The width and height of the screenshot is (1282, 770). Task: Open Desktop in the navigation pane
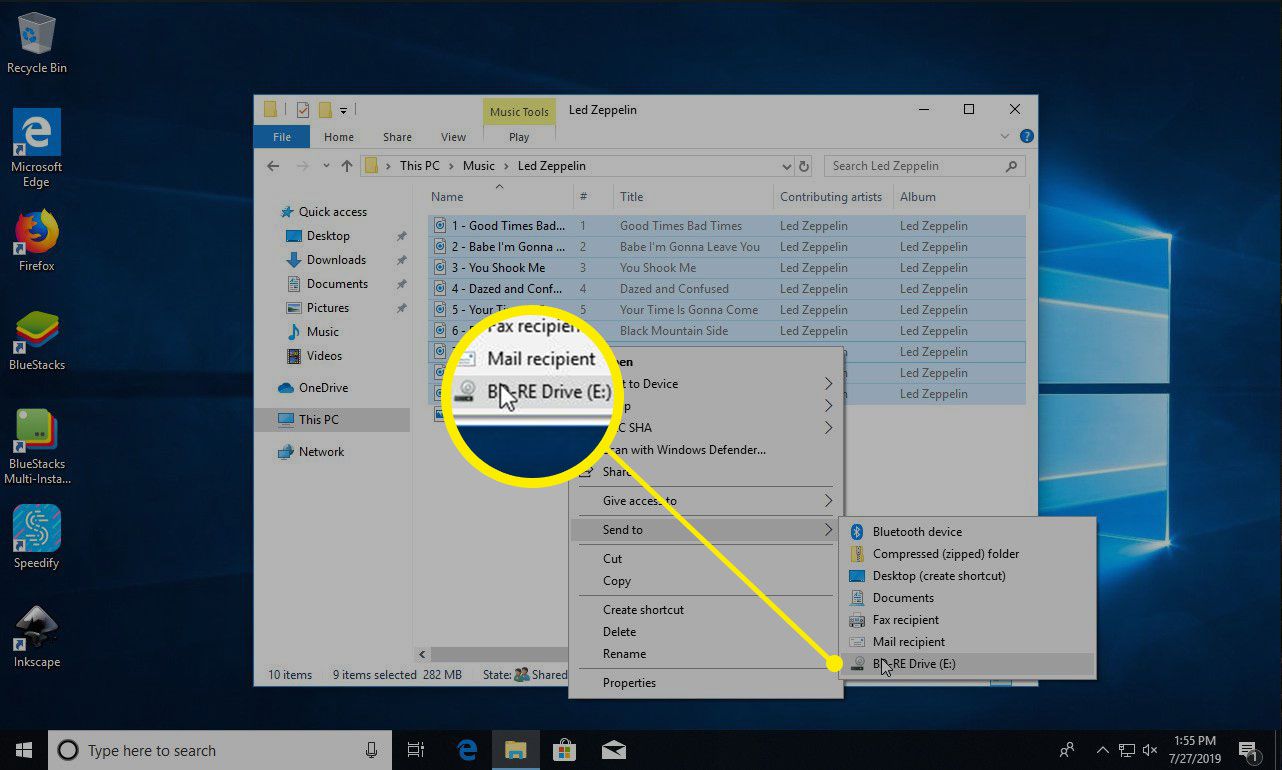point(328,236)
